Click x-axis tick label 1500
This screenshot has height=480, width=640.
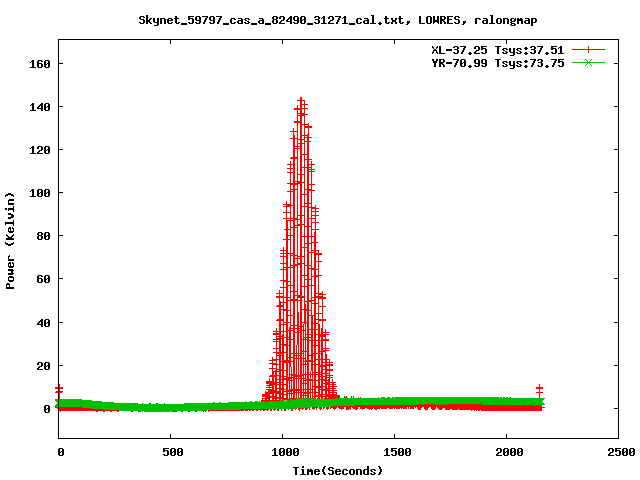tap(397, 452)
